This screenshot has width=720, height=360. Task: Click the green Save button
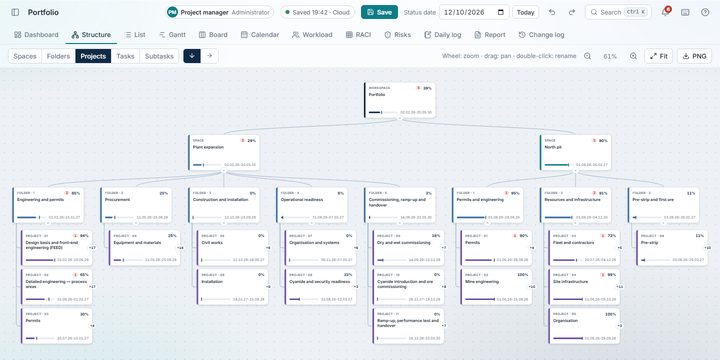pyautogui.click(x=379, y=12)
